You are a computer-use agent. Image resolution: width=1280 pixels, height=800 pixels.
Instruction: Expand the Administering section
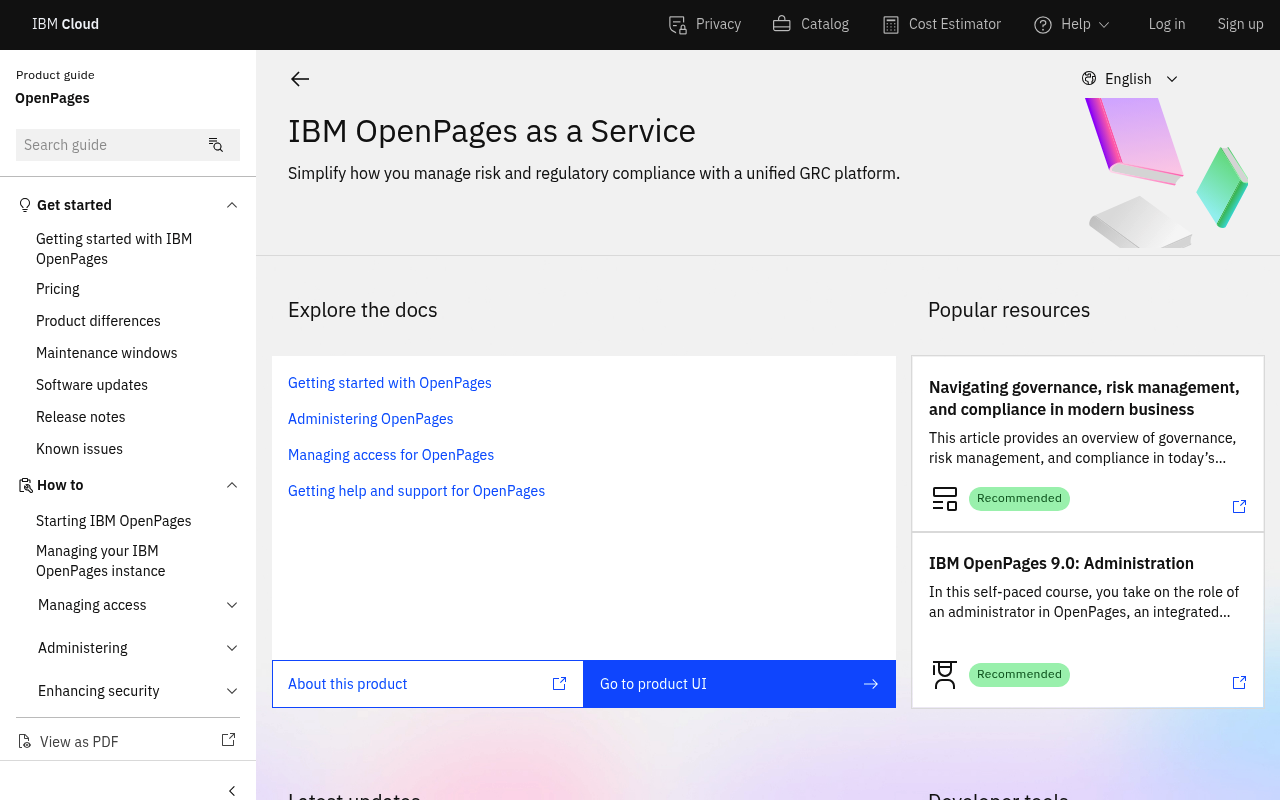point(232,648)
